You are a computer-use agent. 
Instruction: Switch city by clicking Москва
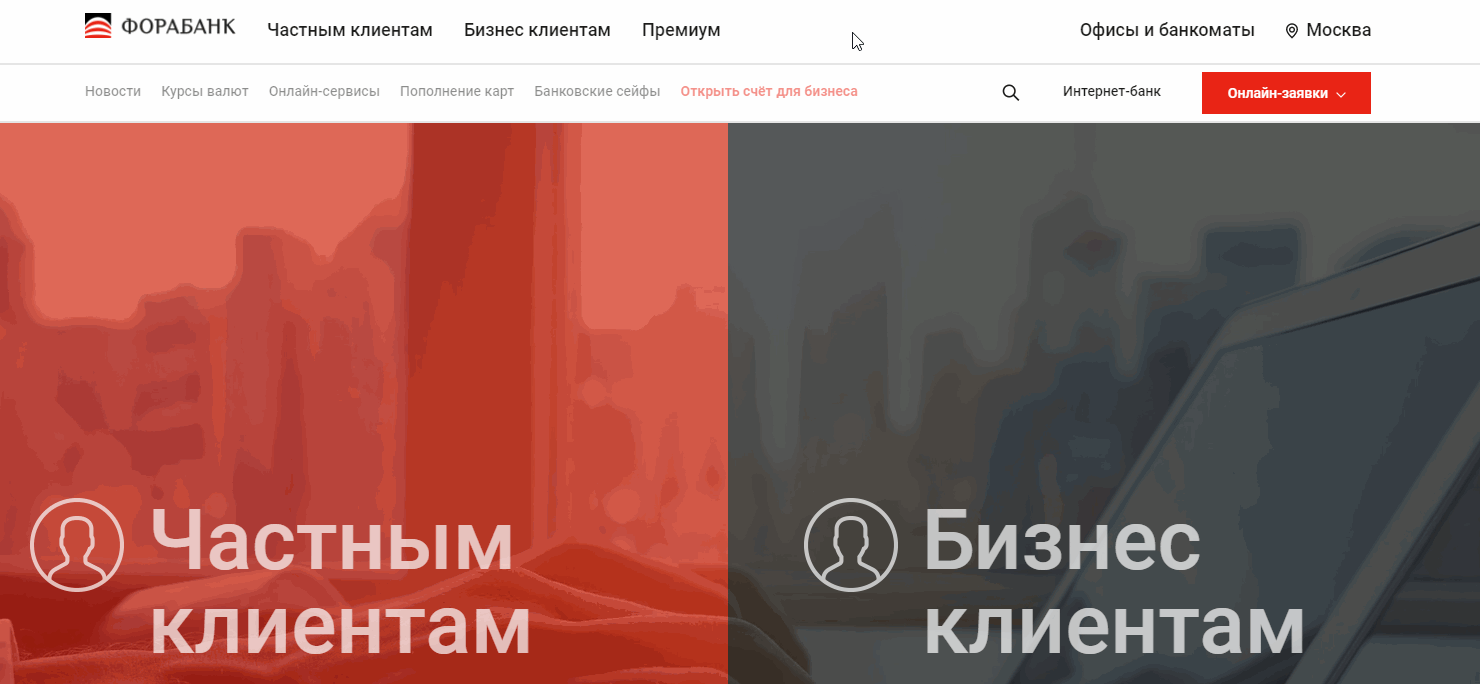(x=1338, y=29)
